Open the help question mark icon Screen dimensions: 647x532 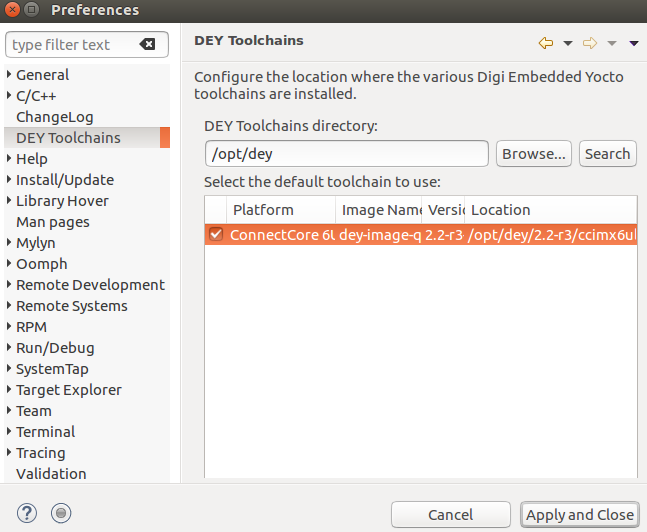click(x=27, y=513)
